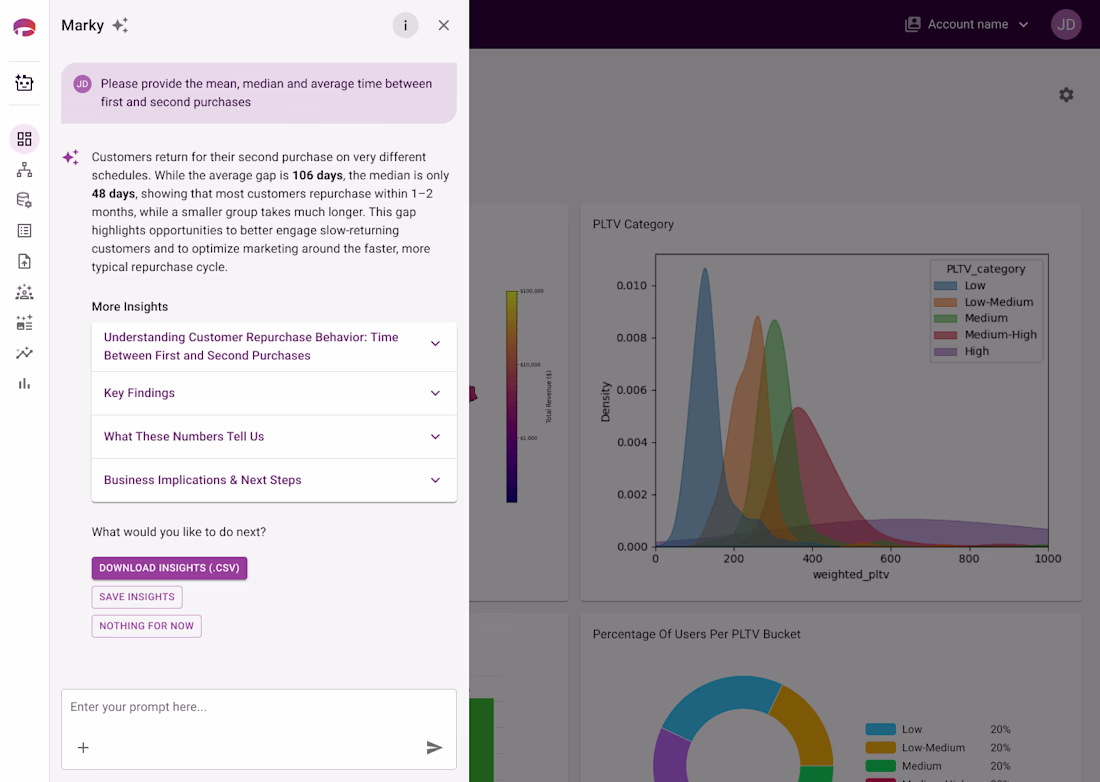This screenshot has width=1100, height=782.
Task: Open the bar chart sidebar icon
Action: 24,384
